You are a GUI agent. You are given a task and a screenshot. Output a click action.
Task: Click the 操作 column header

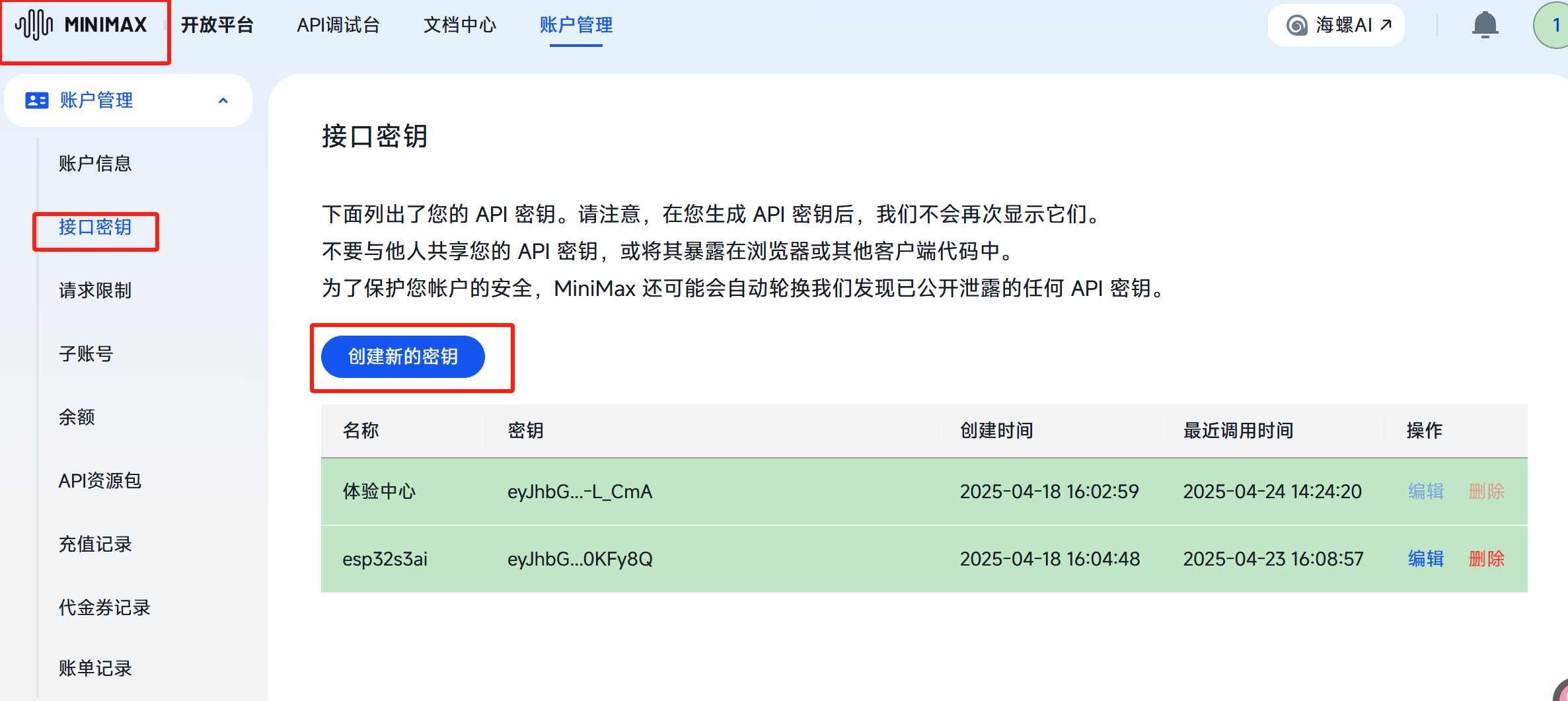tap(1425, 431)
